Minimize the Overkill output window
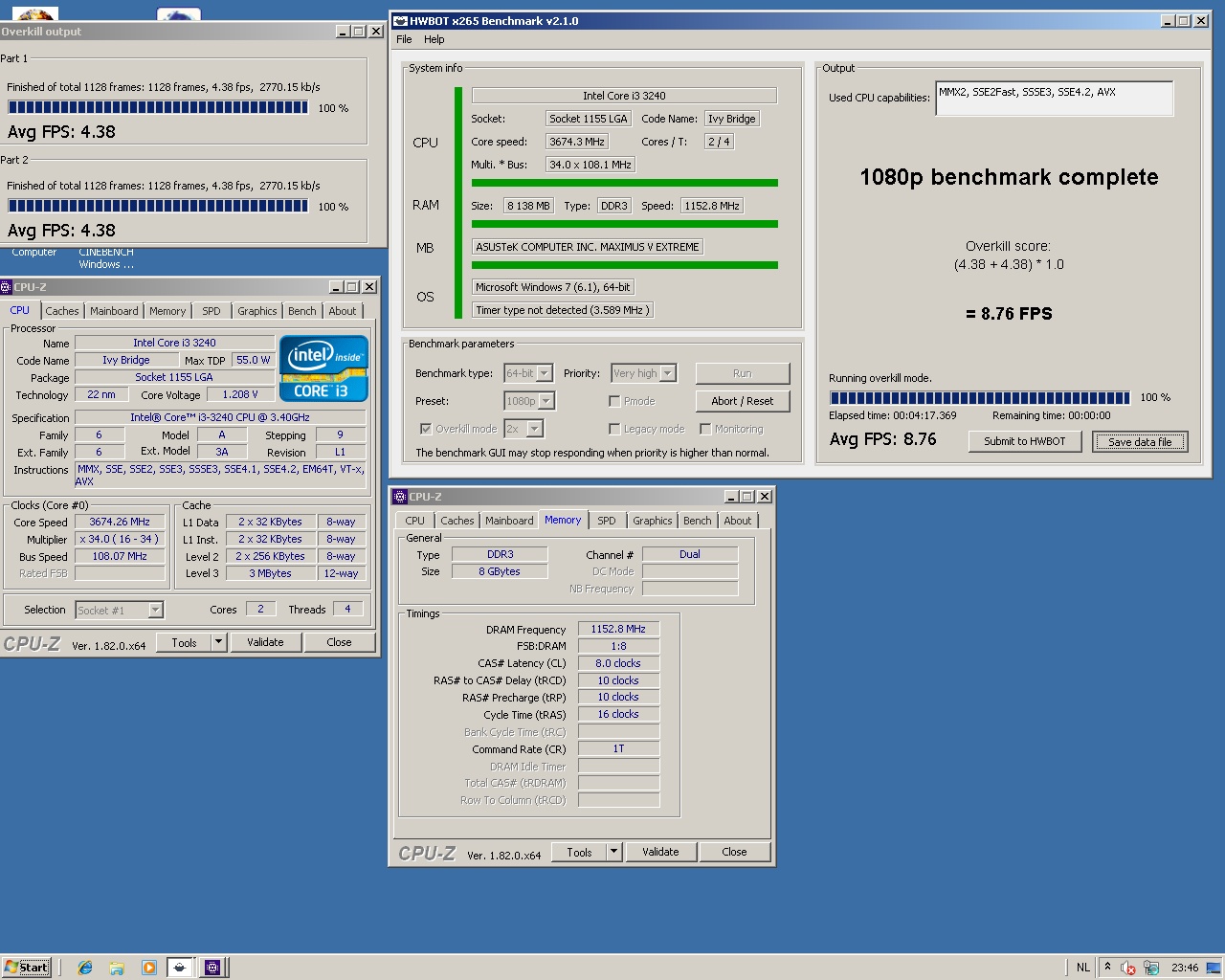 click(344, 32)
